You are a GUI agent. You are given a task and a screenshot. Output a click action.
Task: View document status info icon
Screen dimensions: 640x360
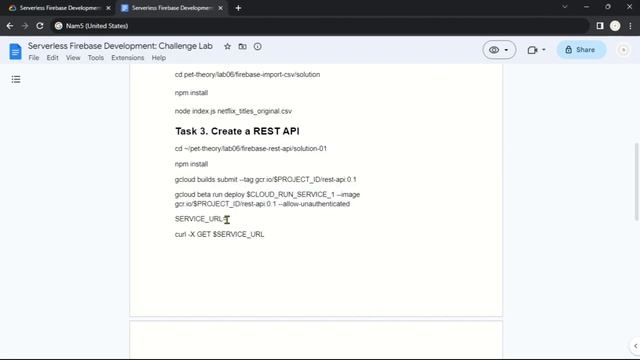[x=258, y=47]
